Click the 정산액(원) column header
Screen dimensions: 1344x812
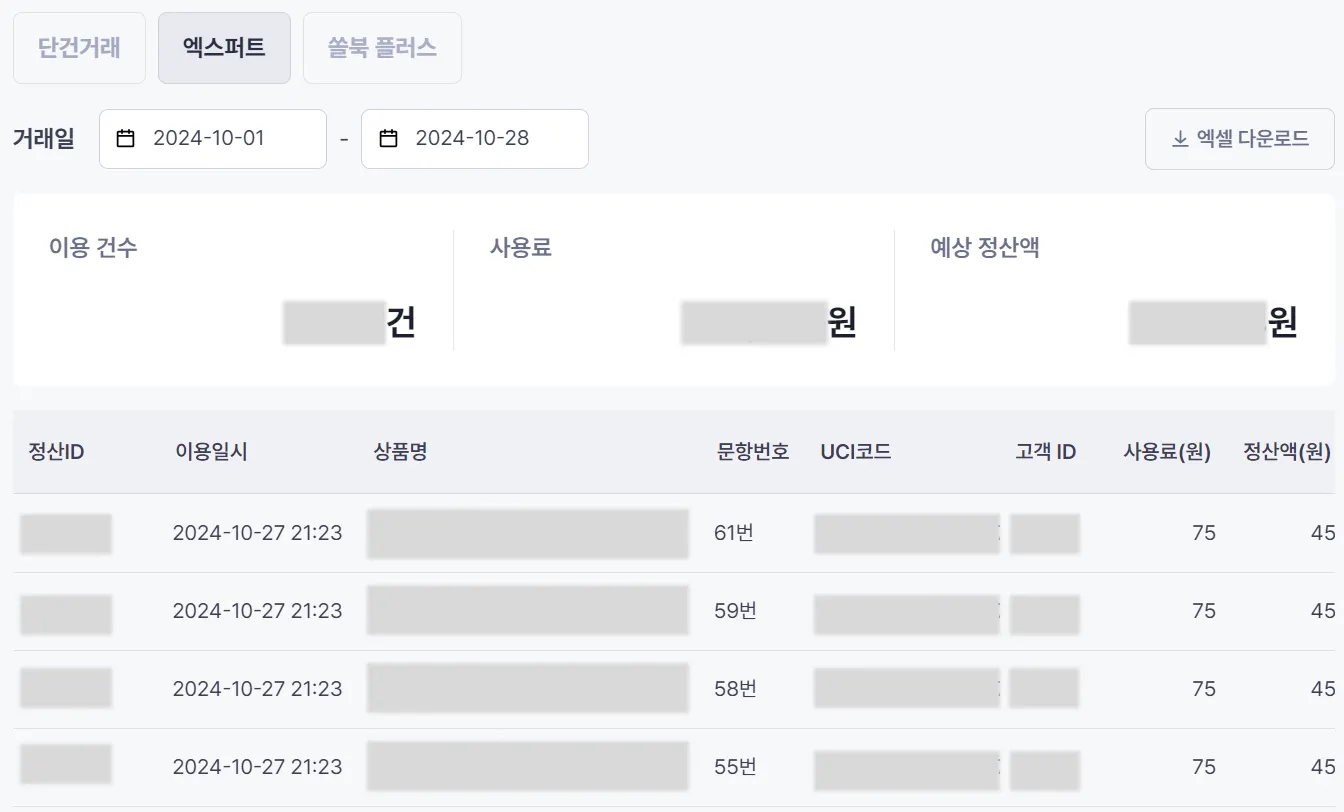1286,452
